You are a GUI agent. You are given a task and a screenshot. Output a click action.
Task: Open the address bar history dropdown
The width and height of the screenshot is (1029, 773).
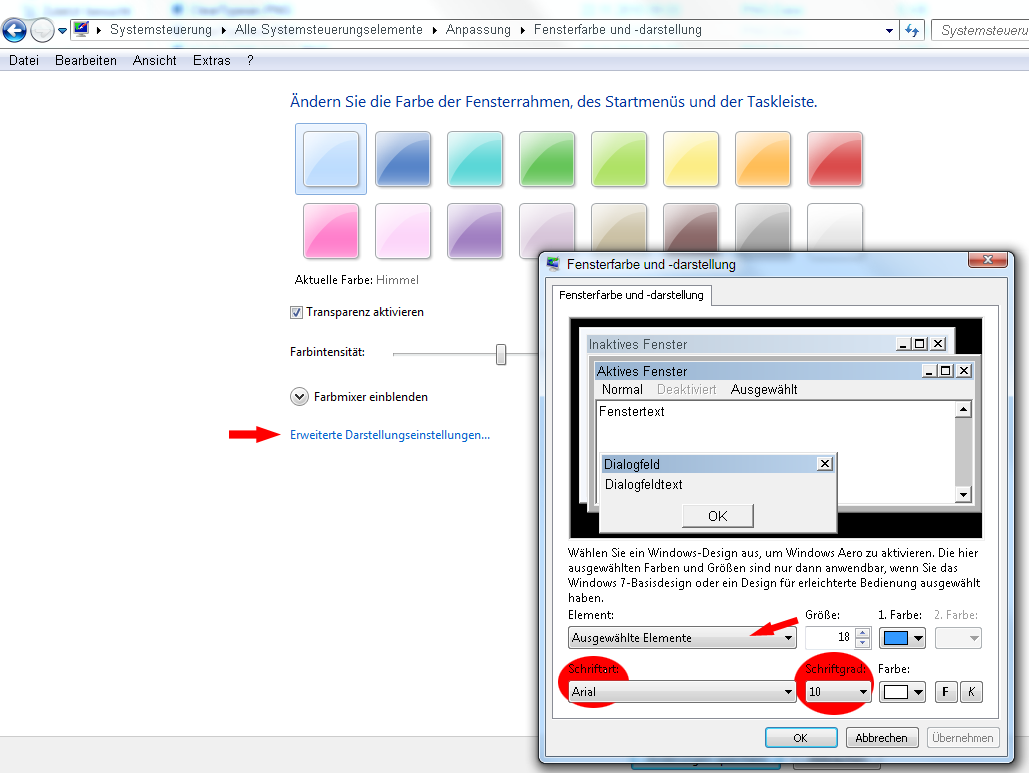889,31
